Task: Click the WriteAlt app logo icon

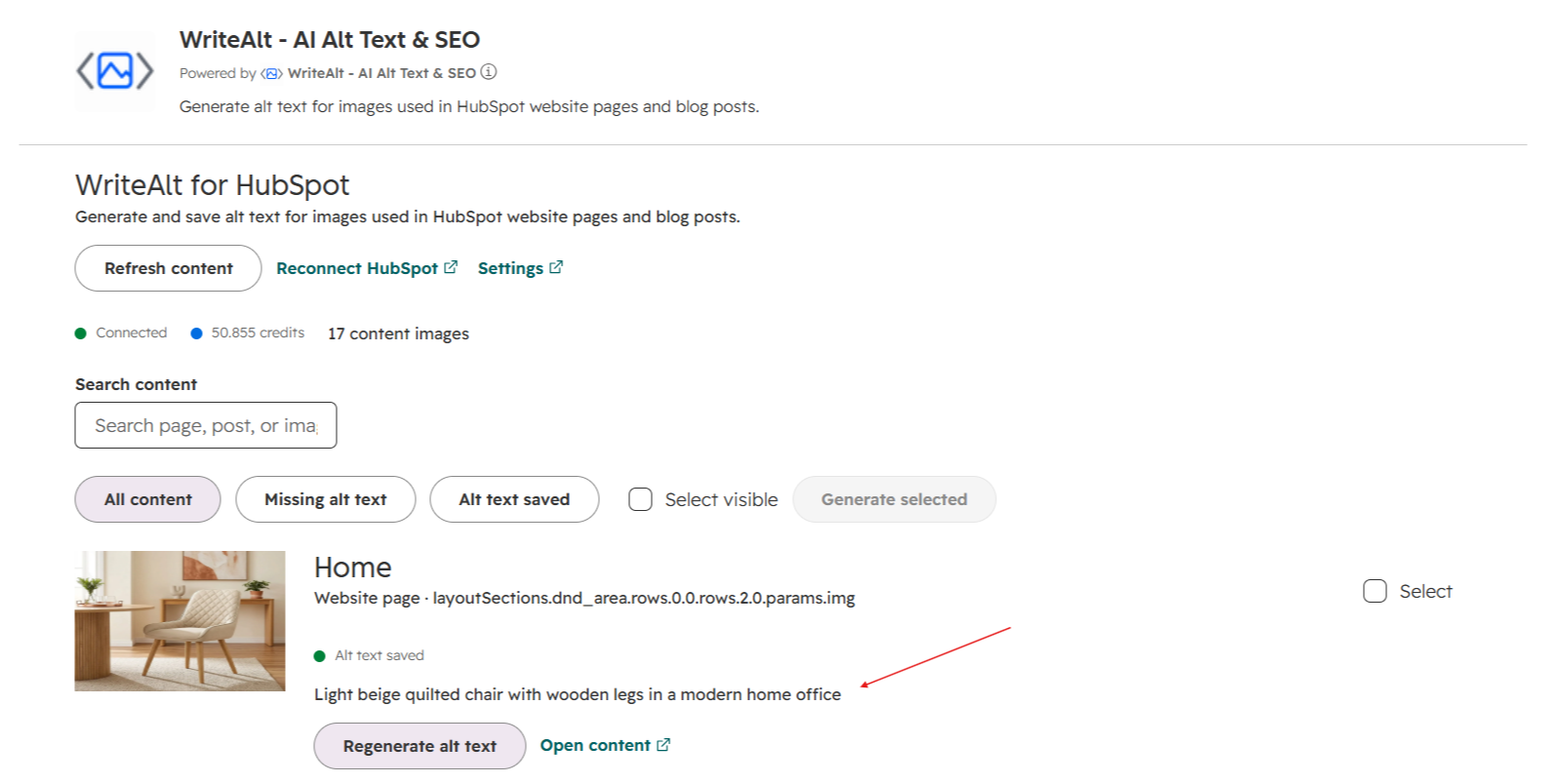Action: [115, 71]
